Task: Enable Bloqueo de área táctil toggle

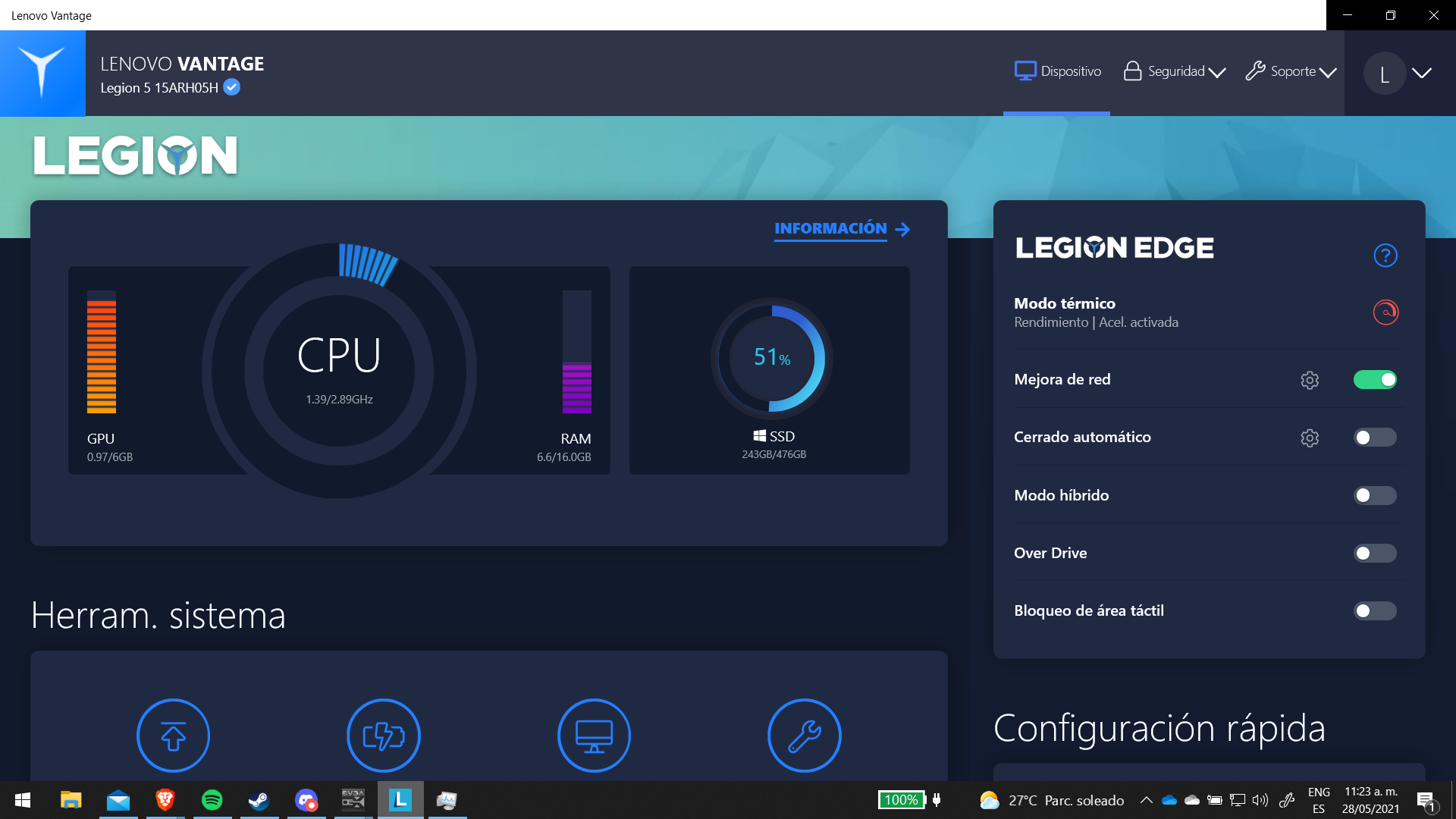Action: point(1374,611)
